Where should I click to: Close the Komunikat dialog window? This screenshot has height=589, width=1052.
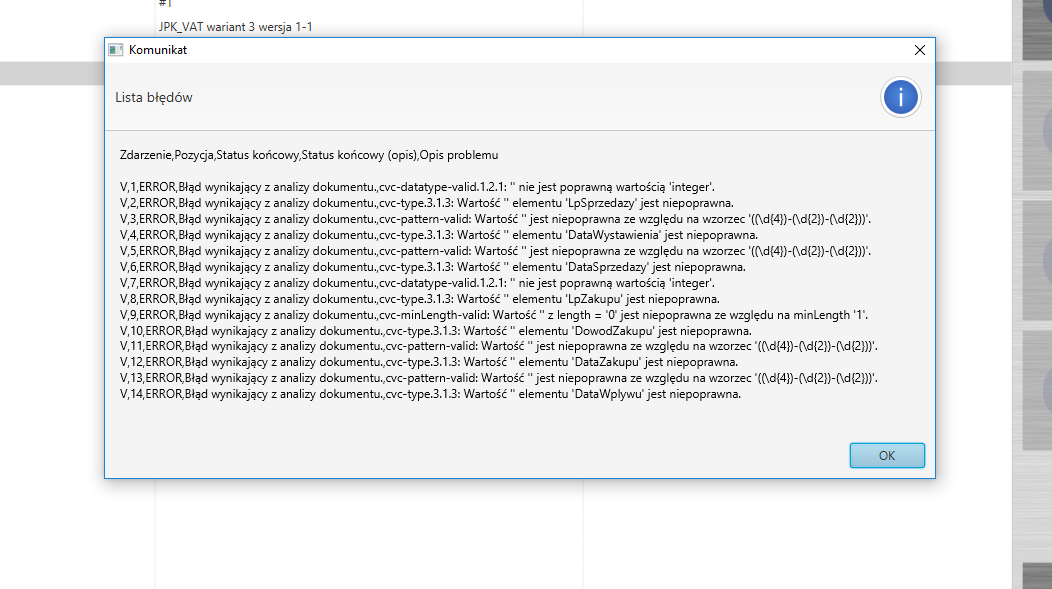pyautogui.click(x=919, y=50)
